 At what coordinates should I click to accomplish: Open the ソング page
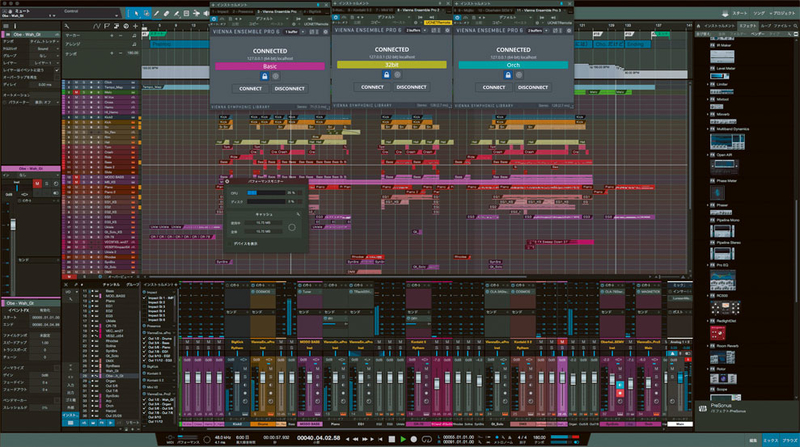click(x=759, y=13)
